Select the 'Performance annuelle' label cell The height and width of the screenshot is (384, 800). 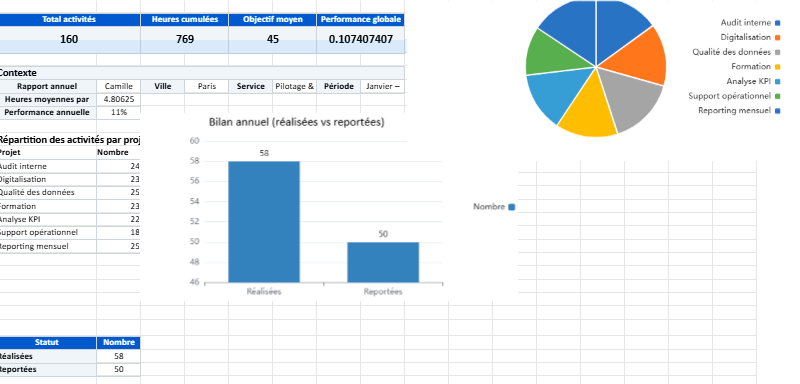click(47, 112)
